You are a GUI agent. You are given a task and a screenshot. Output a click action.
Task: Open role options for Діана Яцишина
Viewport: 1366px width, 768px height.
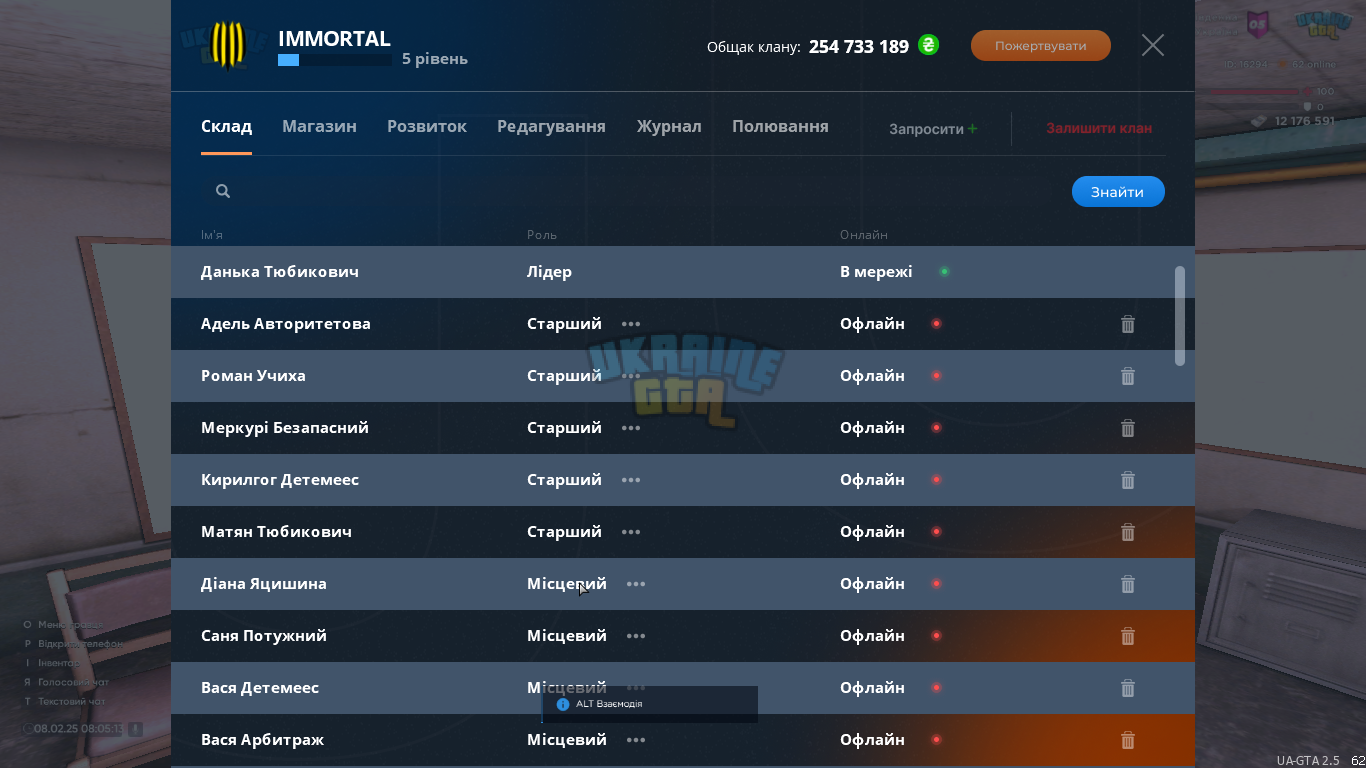coord(636,584)
